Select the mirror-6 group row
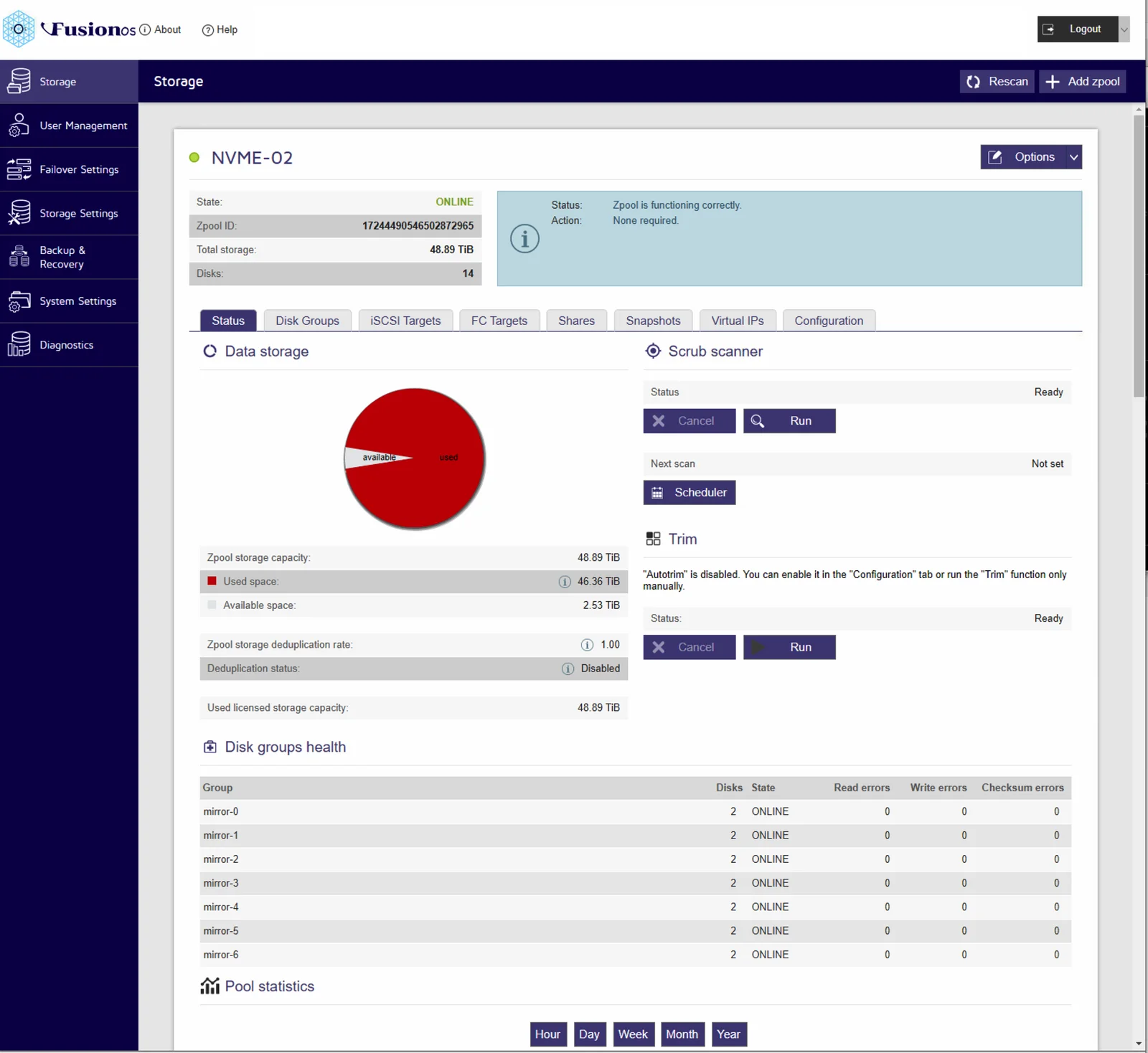 pos(635,955)
